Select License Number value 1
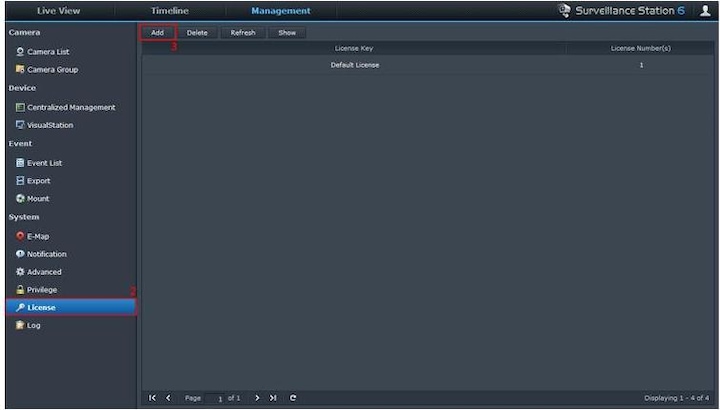Image resolution: width=720 pixels, height=410 pixels. tap(641, 65)
